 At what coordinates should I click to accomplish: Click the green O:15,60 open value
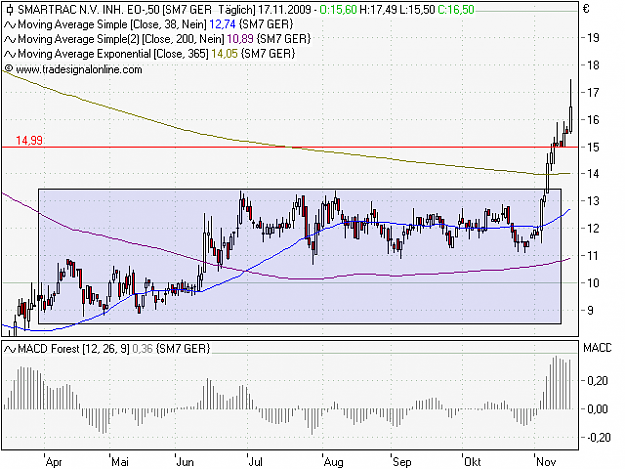point(338,10)
